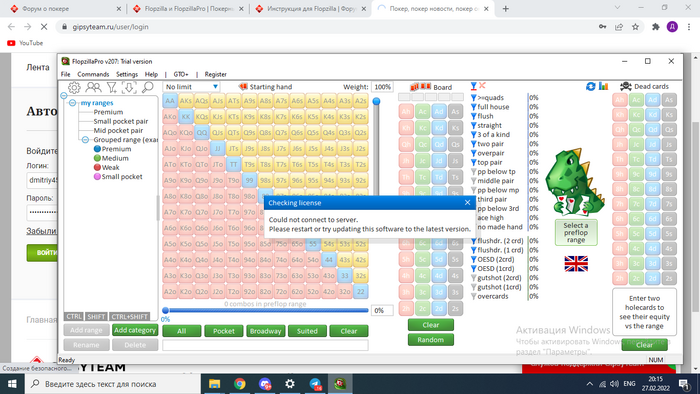Click the skull Dead cards icon
This screenshot has width=700, height=394.
click(626, 86)
